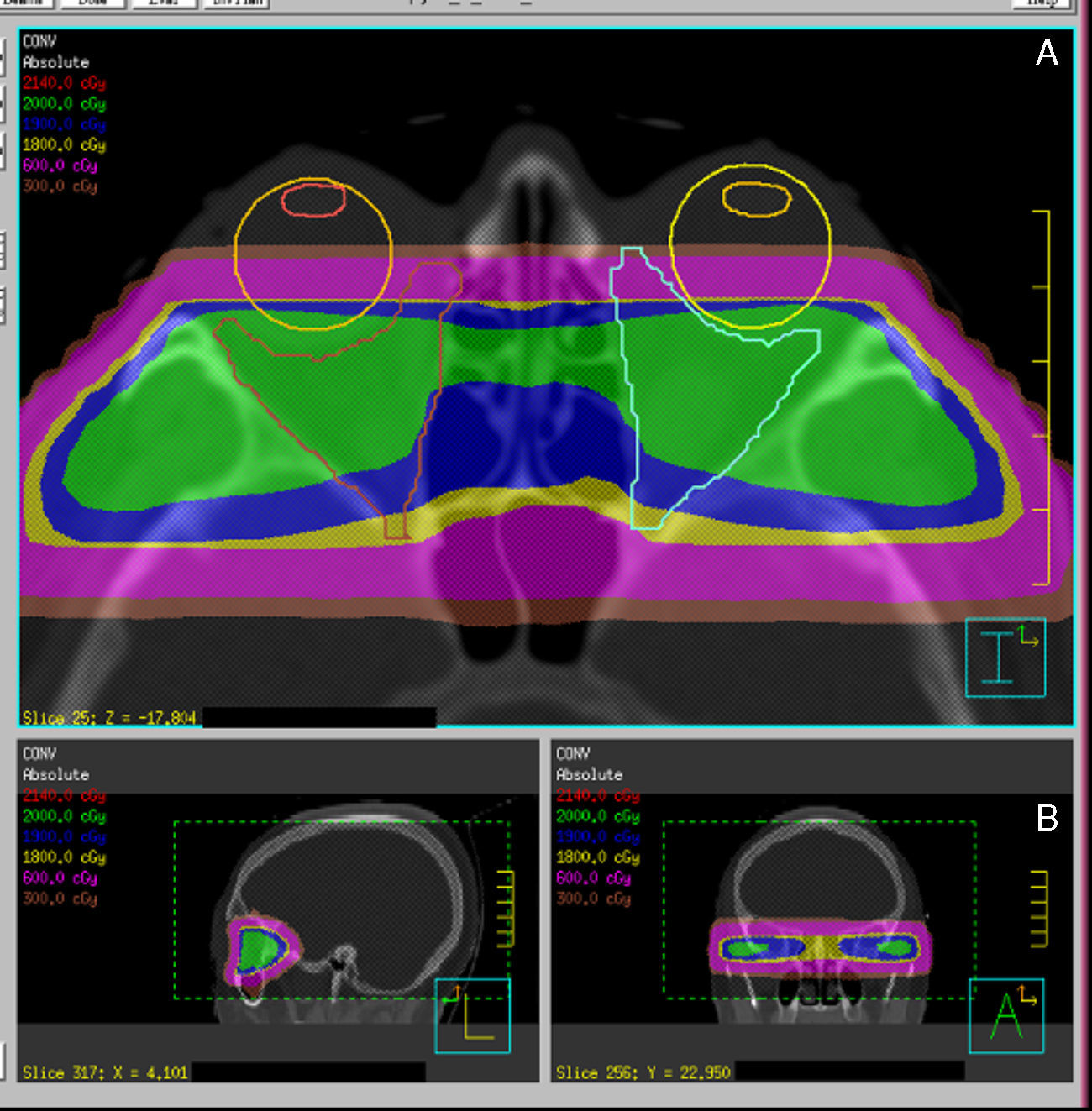Click the yellow scale ruler in coronal view
Screen dimensions: 1092x1111
[x=1039, y=909]
